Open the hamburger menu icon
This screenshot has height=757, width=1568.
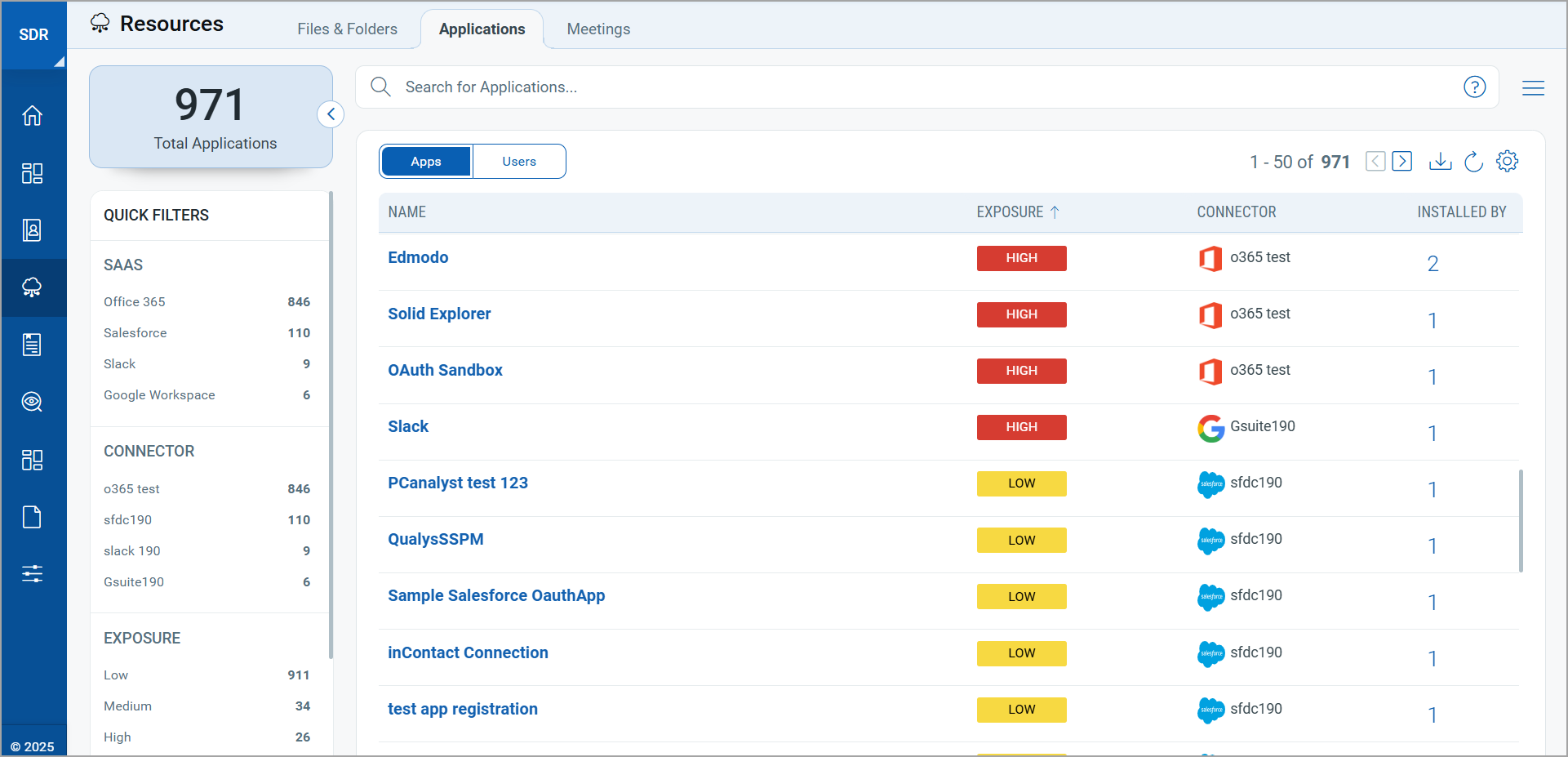coord(1533,87)
